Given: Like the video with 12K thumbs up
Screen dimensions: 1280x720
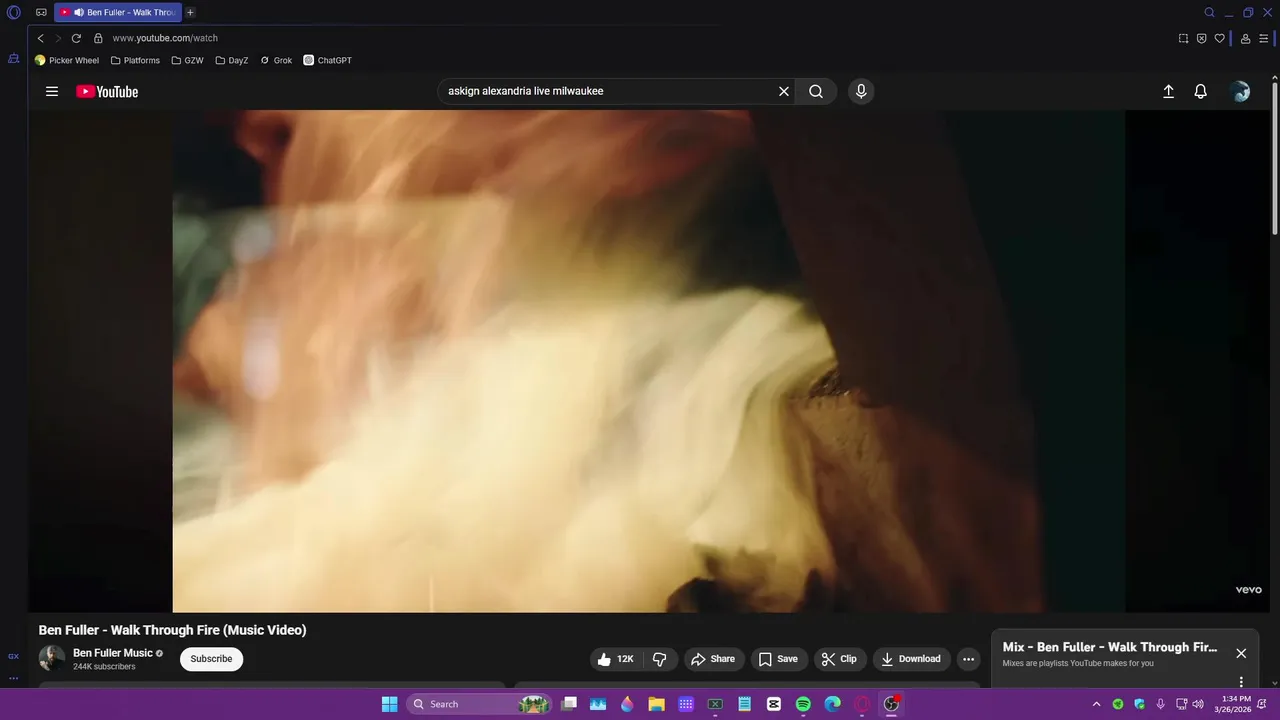Looking at the screenshot, I should coord(617,659).
